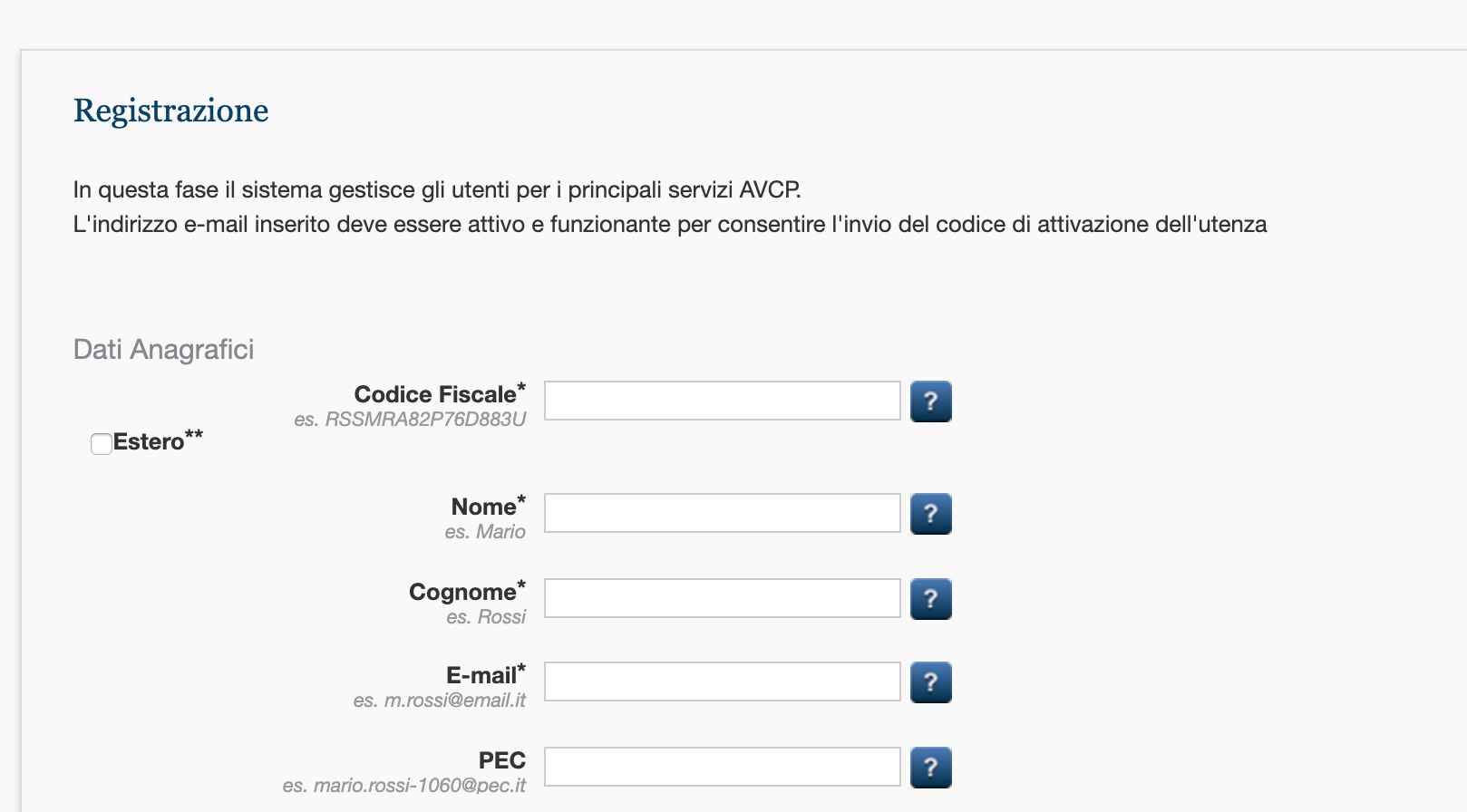This screenshot has height=812, width=1467.
Task: Open help for Codice Fiscale field
Action: click(930, 401)
